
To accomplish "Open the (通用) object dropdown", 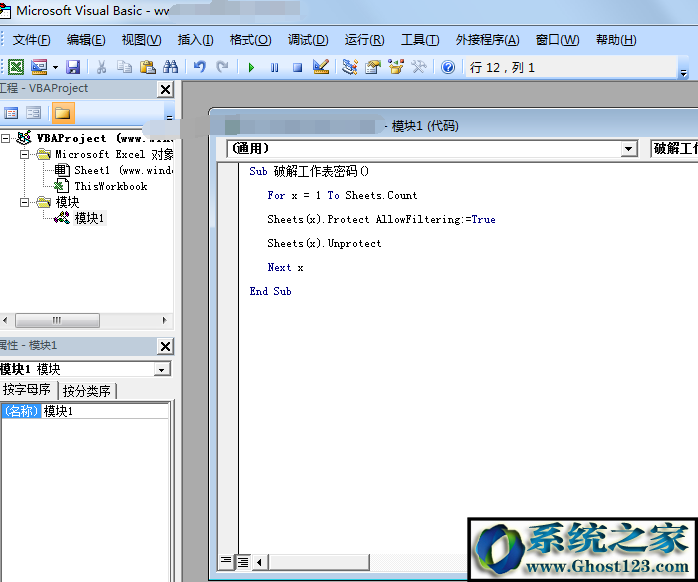I will (x=629, y=148).
